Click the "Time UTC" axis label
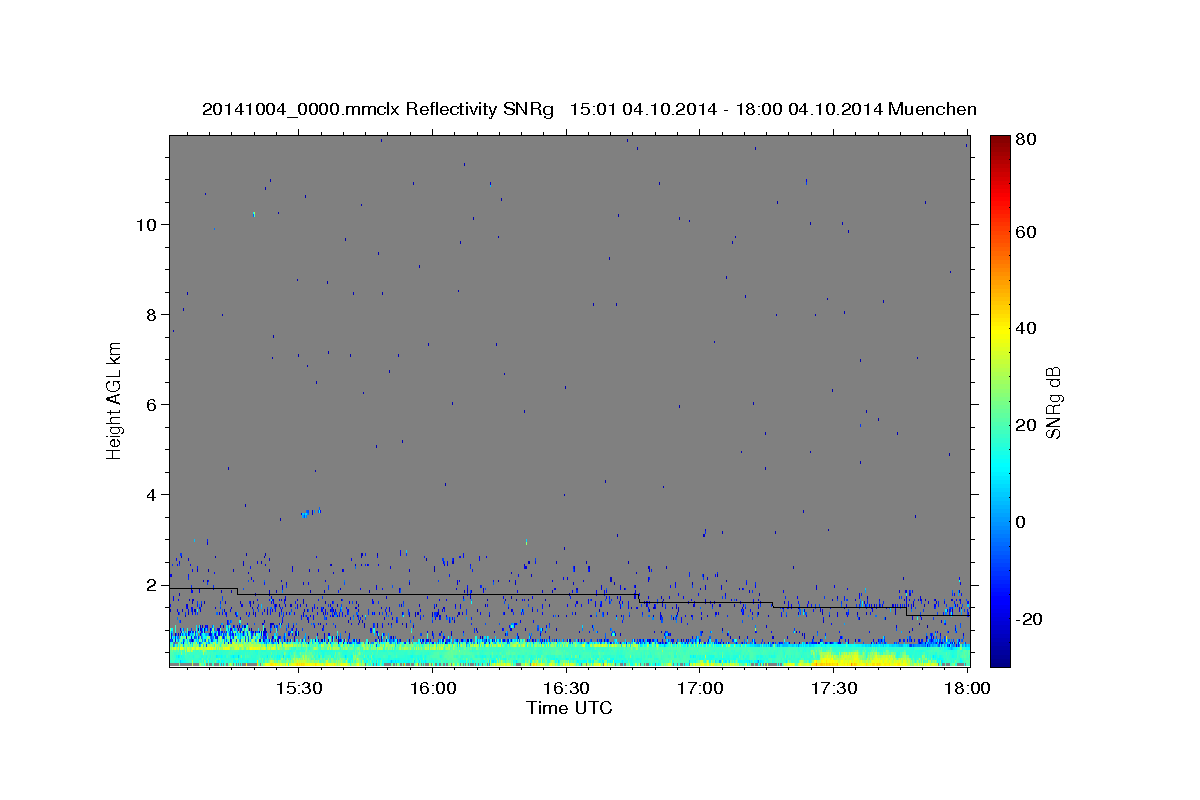This screenshot has height=800, width=1200. pos(569,708)
